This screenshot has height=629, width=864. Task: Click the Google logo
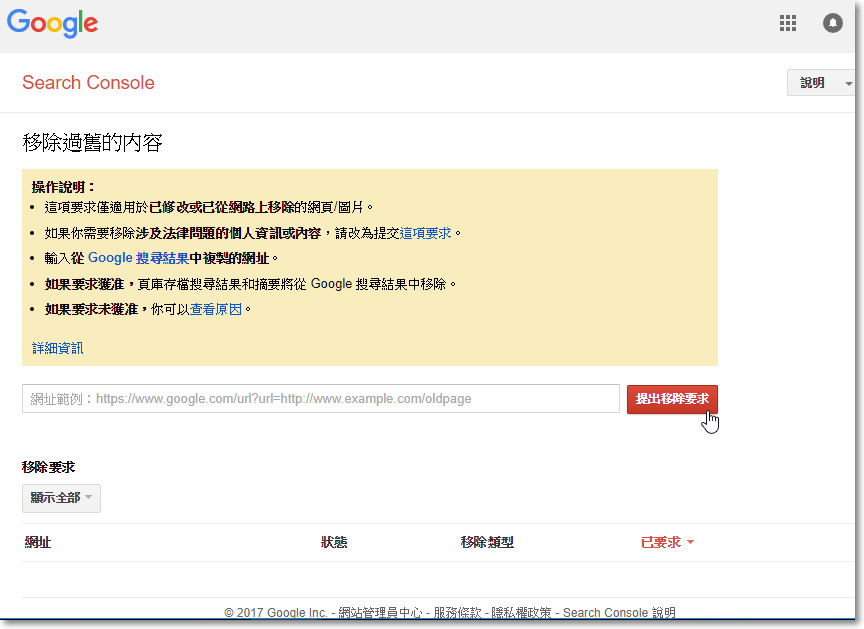[x=53, y=23]
